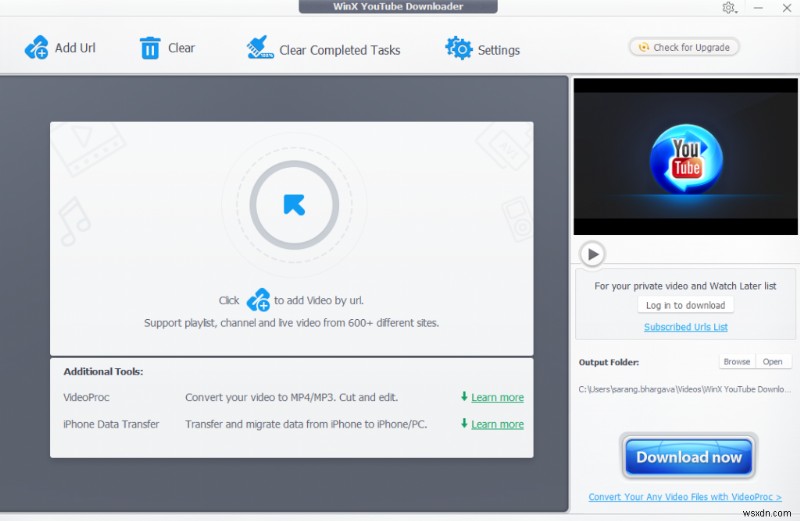800x521 pixels.
Task: Click 'Transfer and migrate data from iPhone' description
Action: tap(306, 424)
